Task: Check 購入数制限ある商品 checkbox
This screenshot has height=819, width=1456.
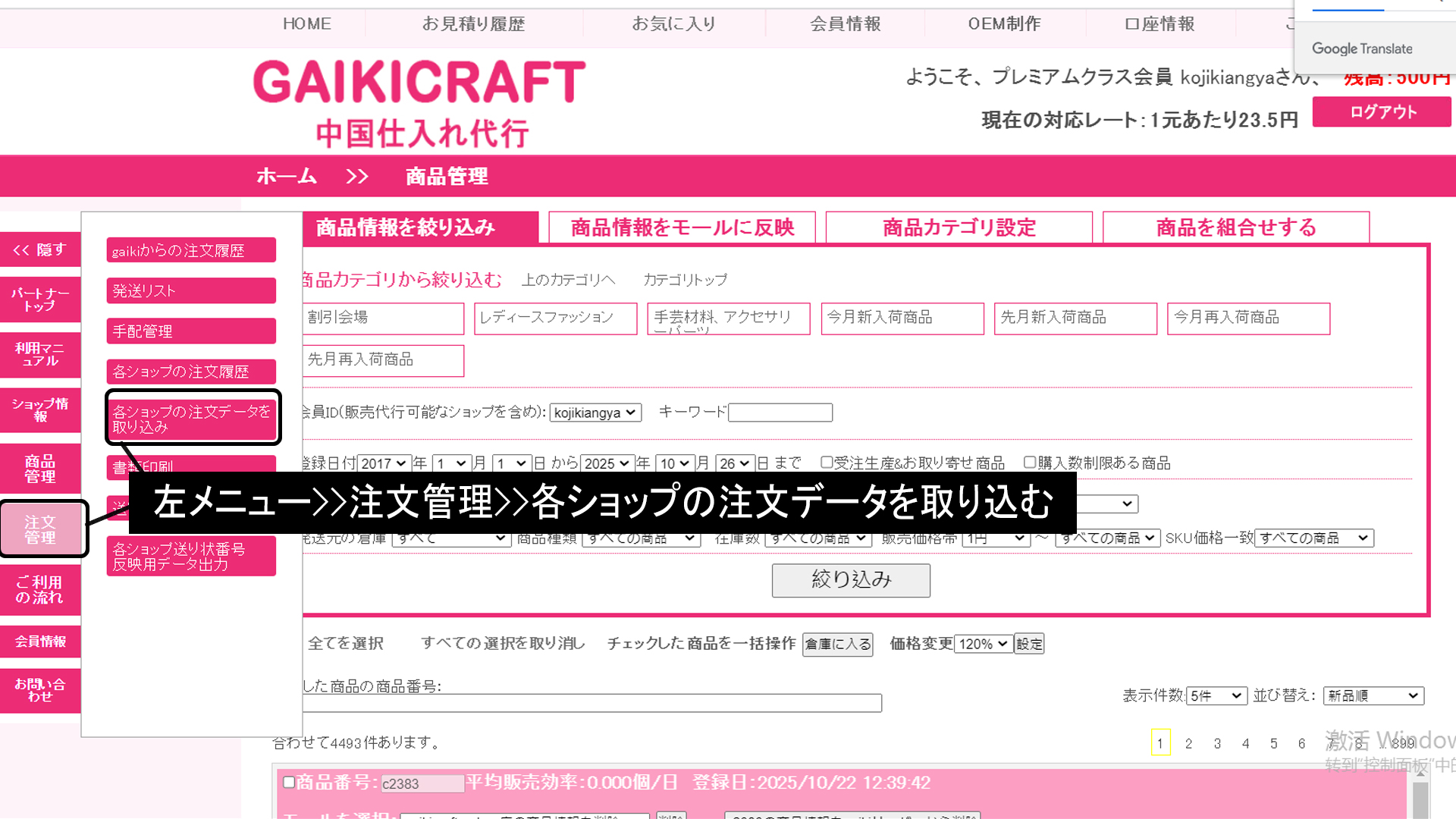Action: pyautogui.click(x=1030, y=462)
